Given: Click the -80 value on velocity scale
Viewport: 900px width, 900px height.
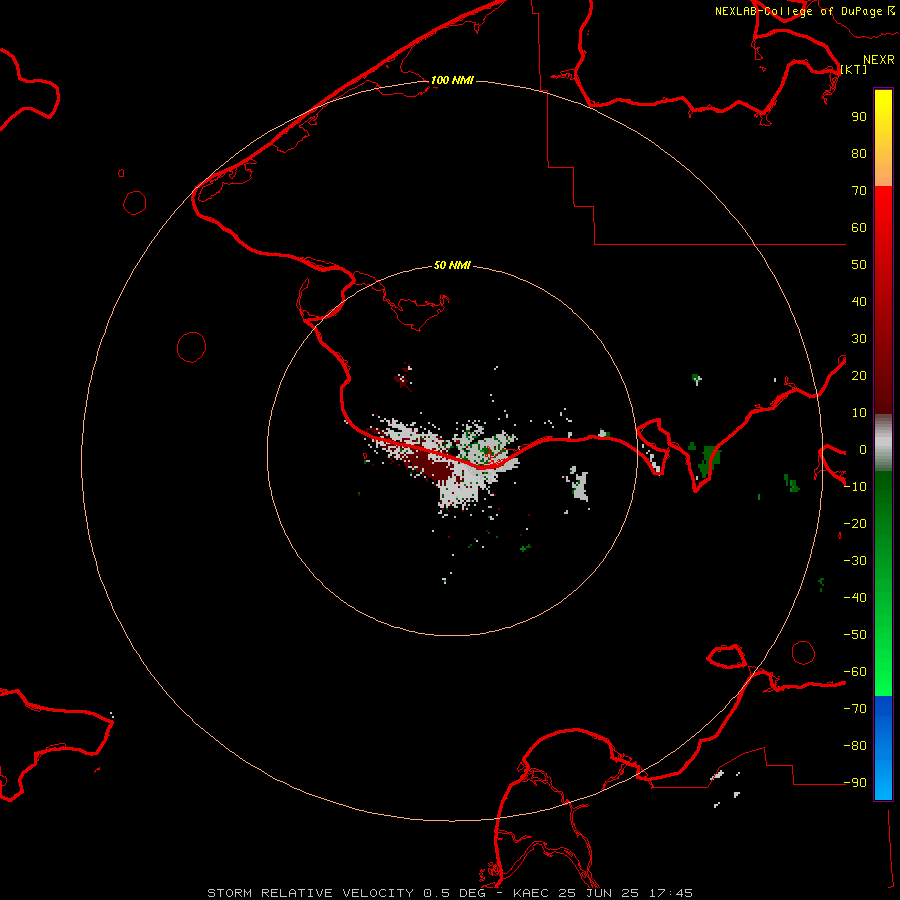Looking at the screenshot, I should coord(855,746).
